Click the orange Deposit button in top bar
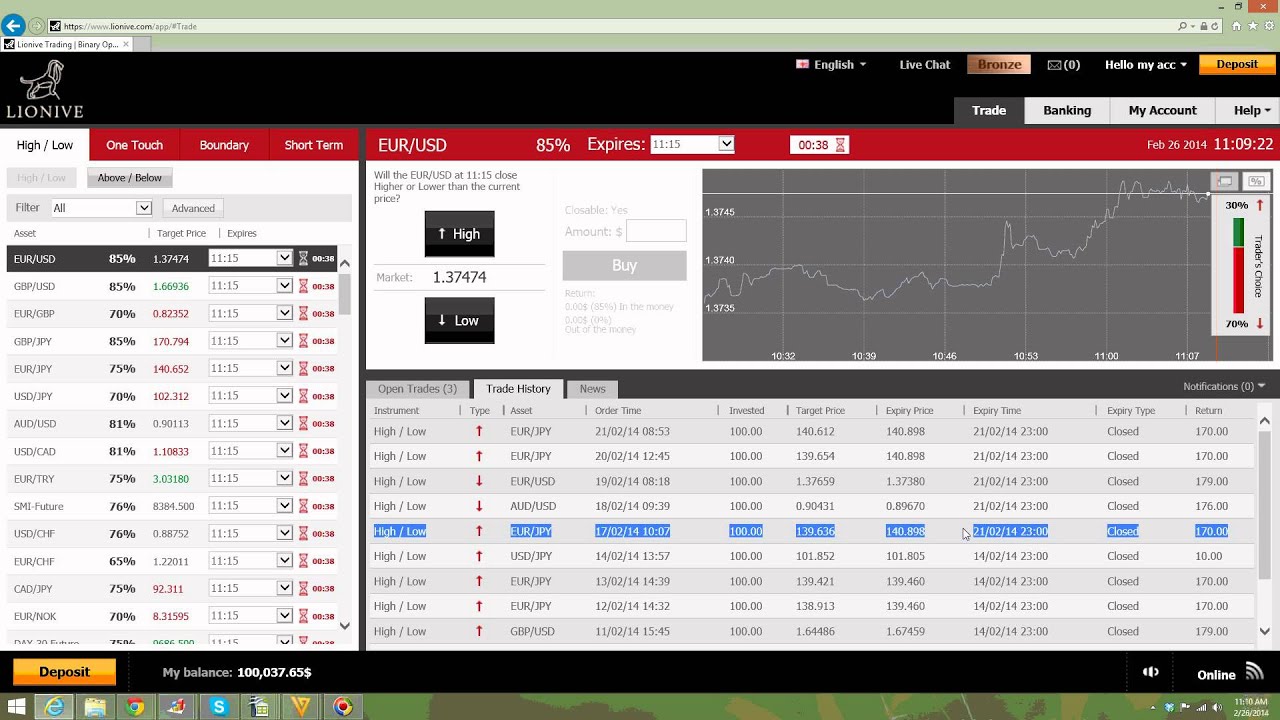Viewport: 1280px width, 720px height. click(1237, 64)
